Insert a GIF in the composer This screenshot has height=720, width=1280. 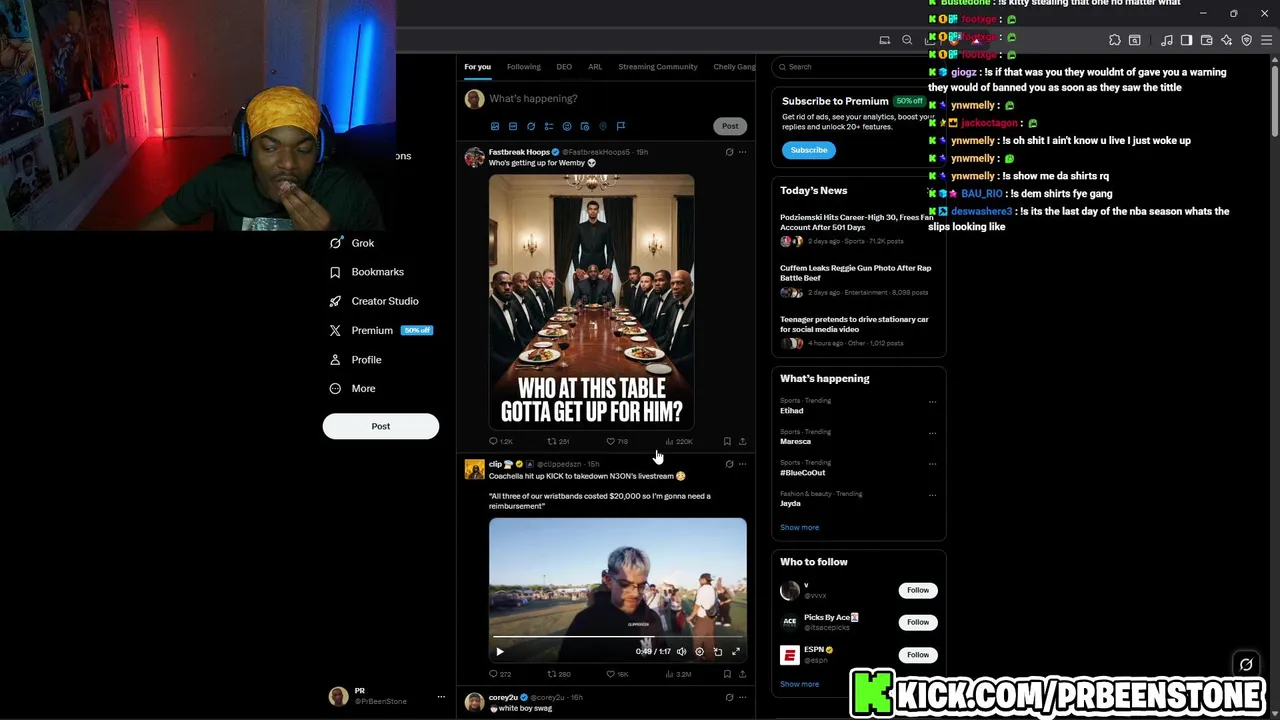tap(513, 126)
